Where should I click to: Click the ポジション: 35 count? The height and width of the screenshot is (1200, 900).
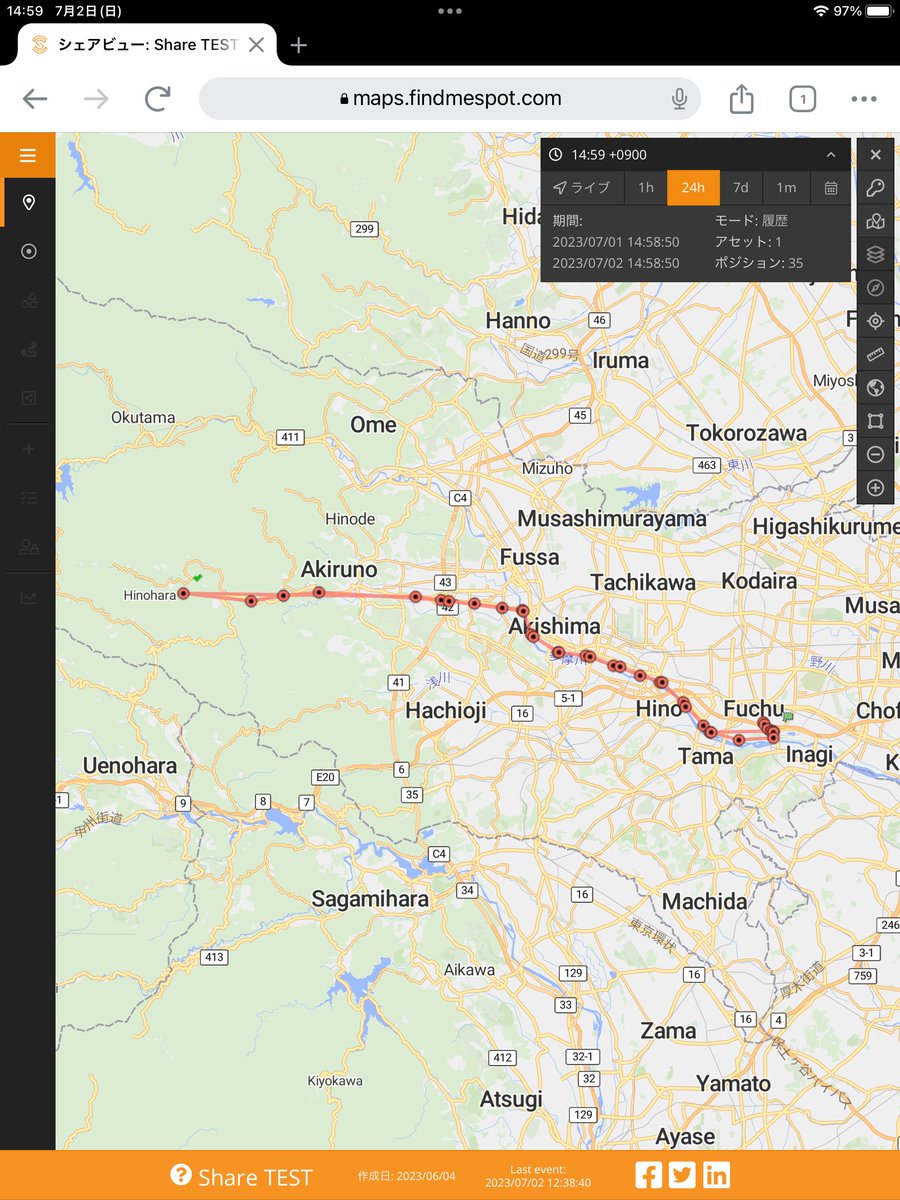[x=759, y=263]
